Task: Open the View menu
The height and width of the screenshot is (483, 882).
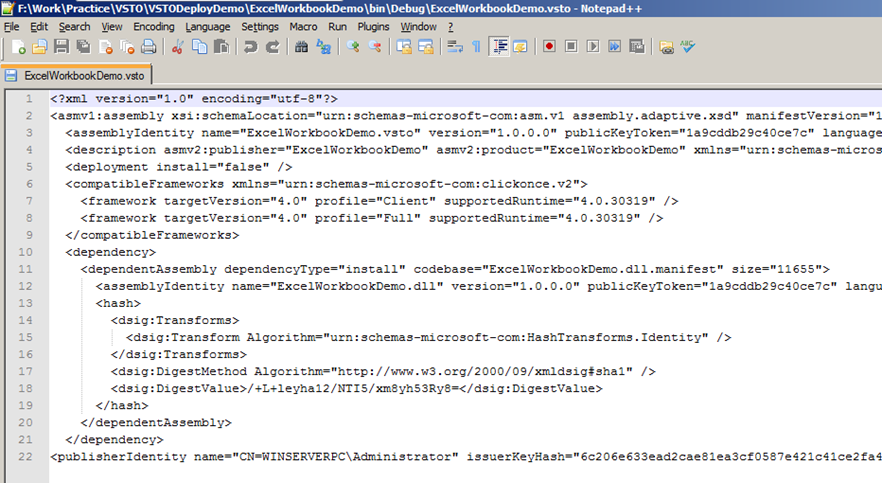Action: pyautogui.click(x=112, y=26)
